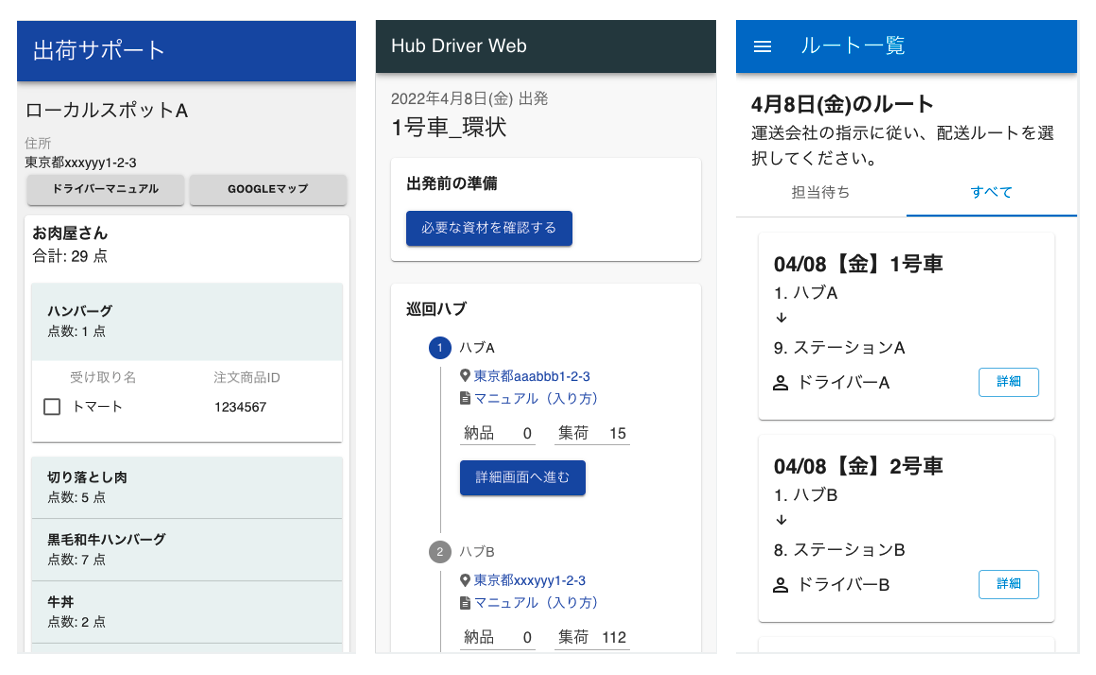Click the down arrow under 1. ハブA
1096x675 pixels.
[x=781, y=318]
